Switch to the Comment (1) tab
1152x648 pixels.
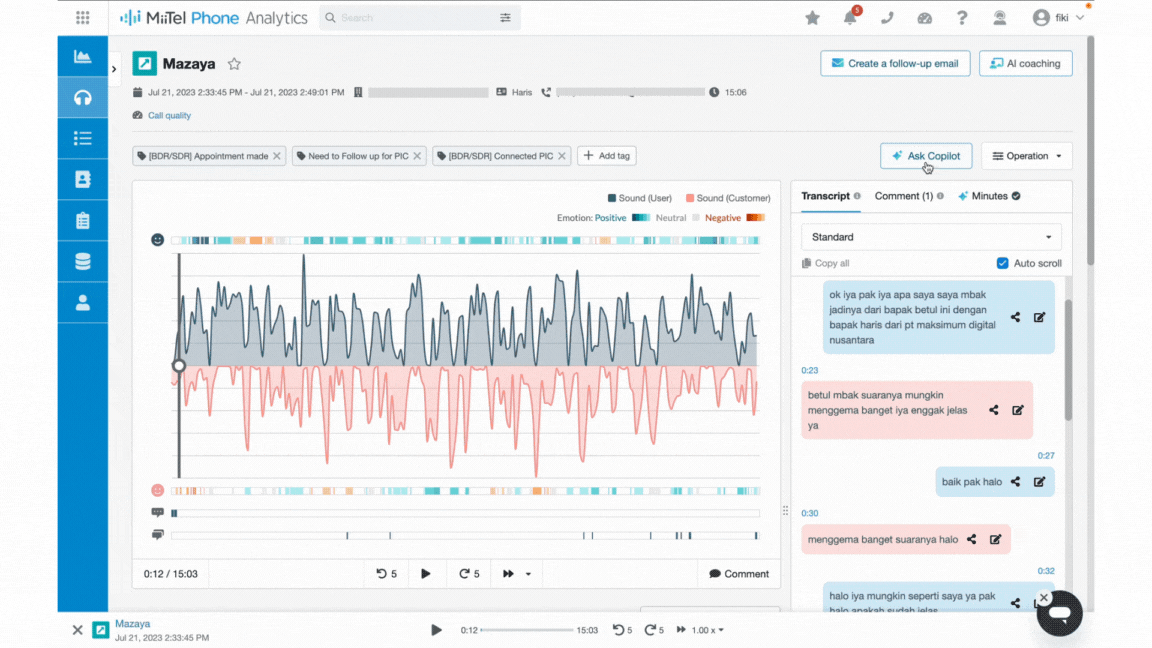coord(903,196)
